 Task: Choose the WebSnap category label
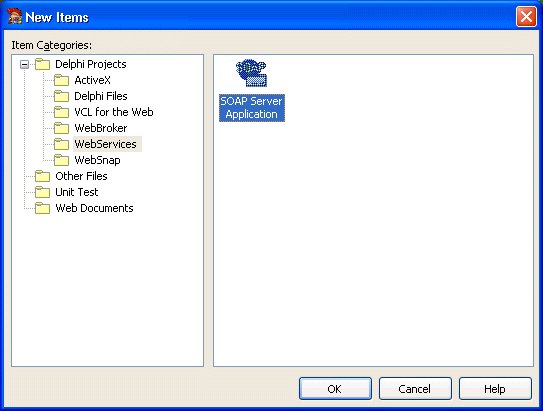[x=97, y=160]
